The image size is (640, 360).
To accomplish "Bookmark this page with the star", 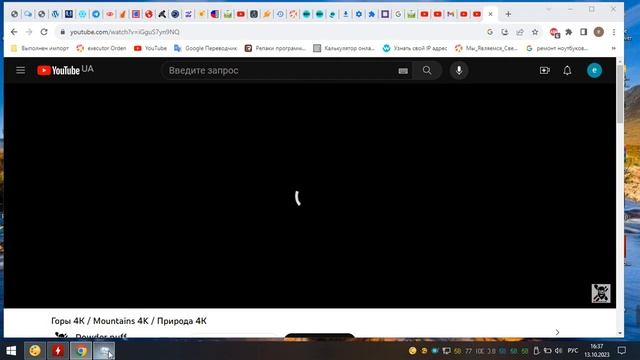I will click(x=535, y=32).
